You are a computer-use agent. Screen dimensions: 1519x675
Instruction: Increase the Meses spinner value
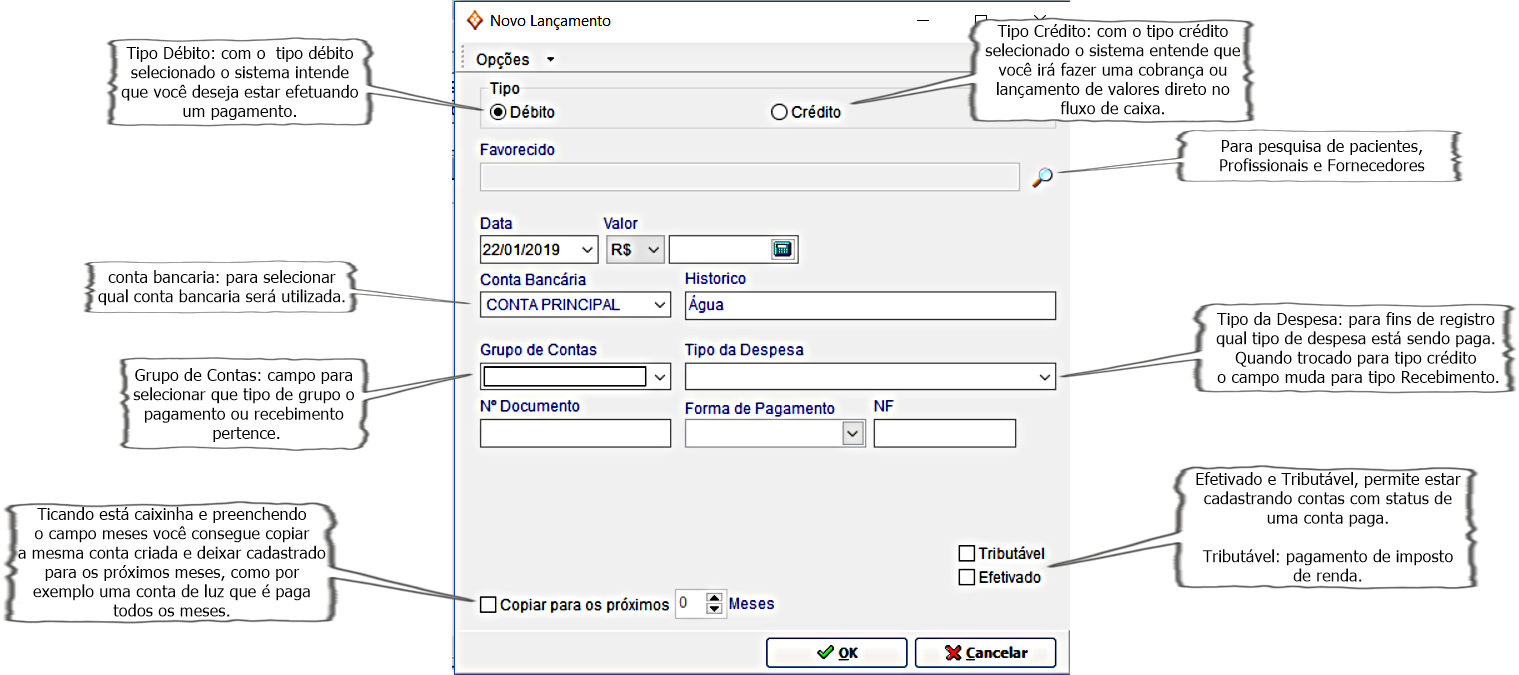click(714, 599)
